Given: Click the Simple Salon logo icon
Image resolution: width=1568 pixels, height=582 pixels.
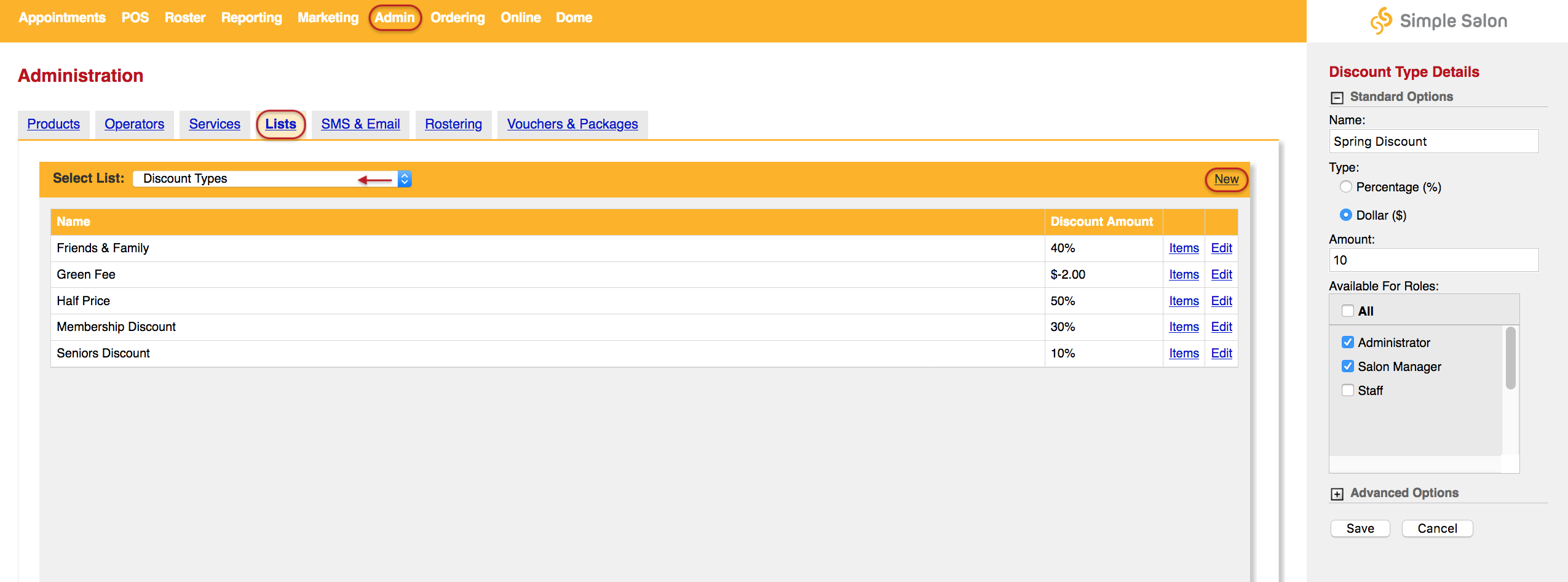Looking at the screenshot, I should [1380, 21].
